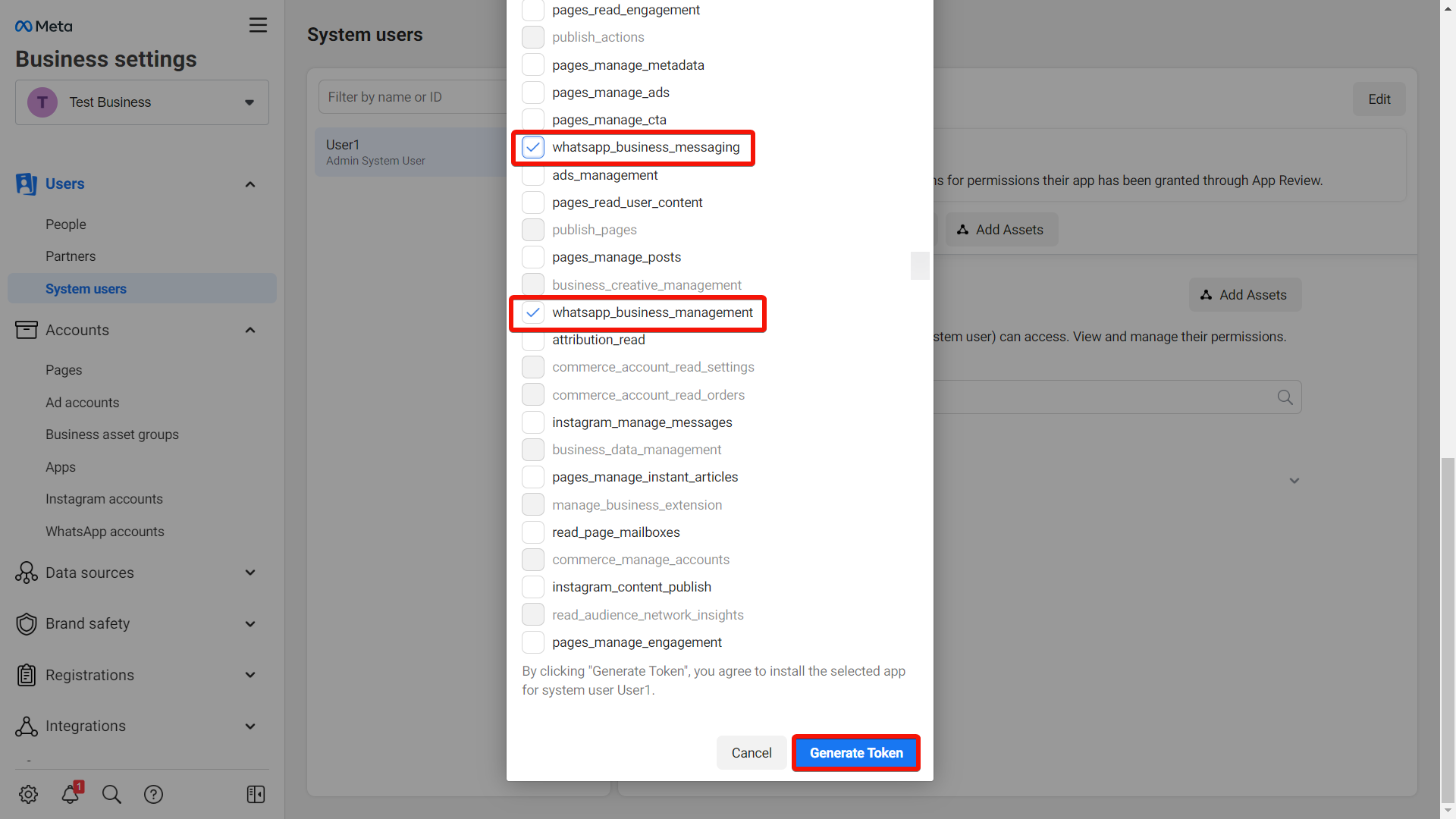
Task: Enable whatsapp_business_management permission checkbox
Action: point(532,312)
